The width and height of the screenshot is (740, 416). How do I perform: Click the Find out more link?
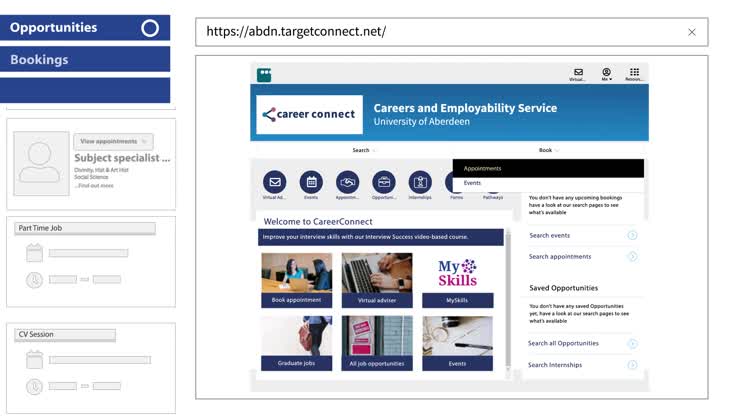[94, 186]
